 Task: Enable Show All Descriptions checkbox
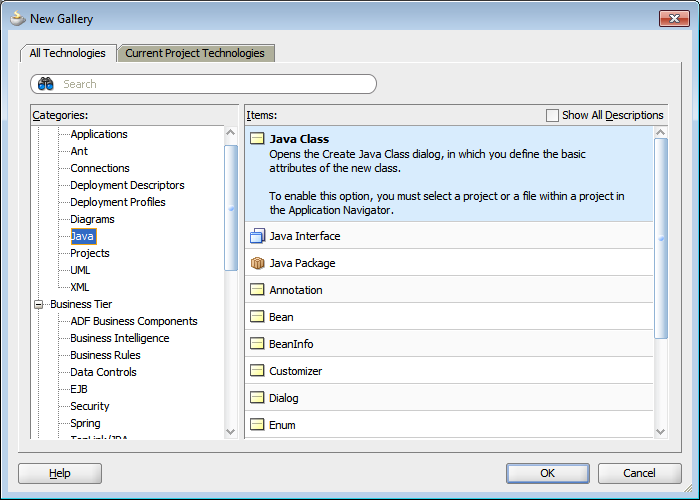tap(552, 115)
